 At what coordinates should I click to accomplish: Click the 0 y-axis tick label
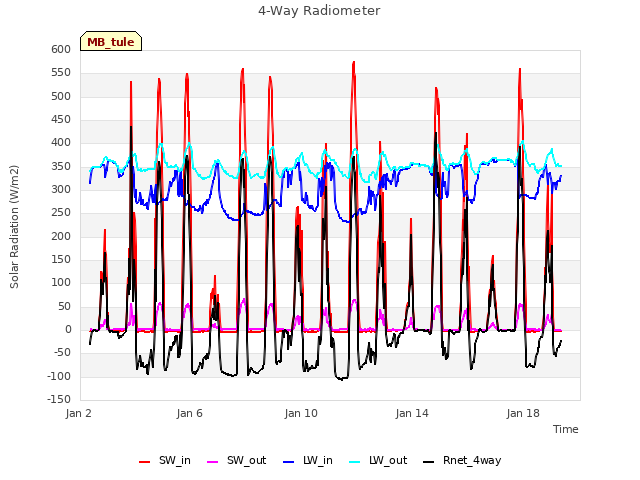pos(68,329)
